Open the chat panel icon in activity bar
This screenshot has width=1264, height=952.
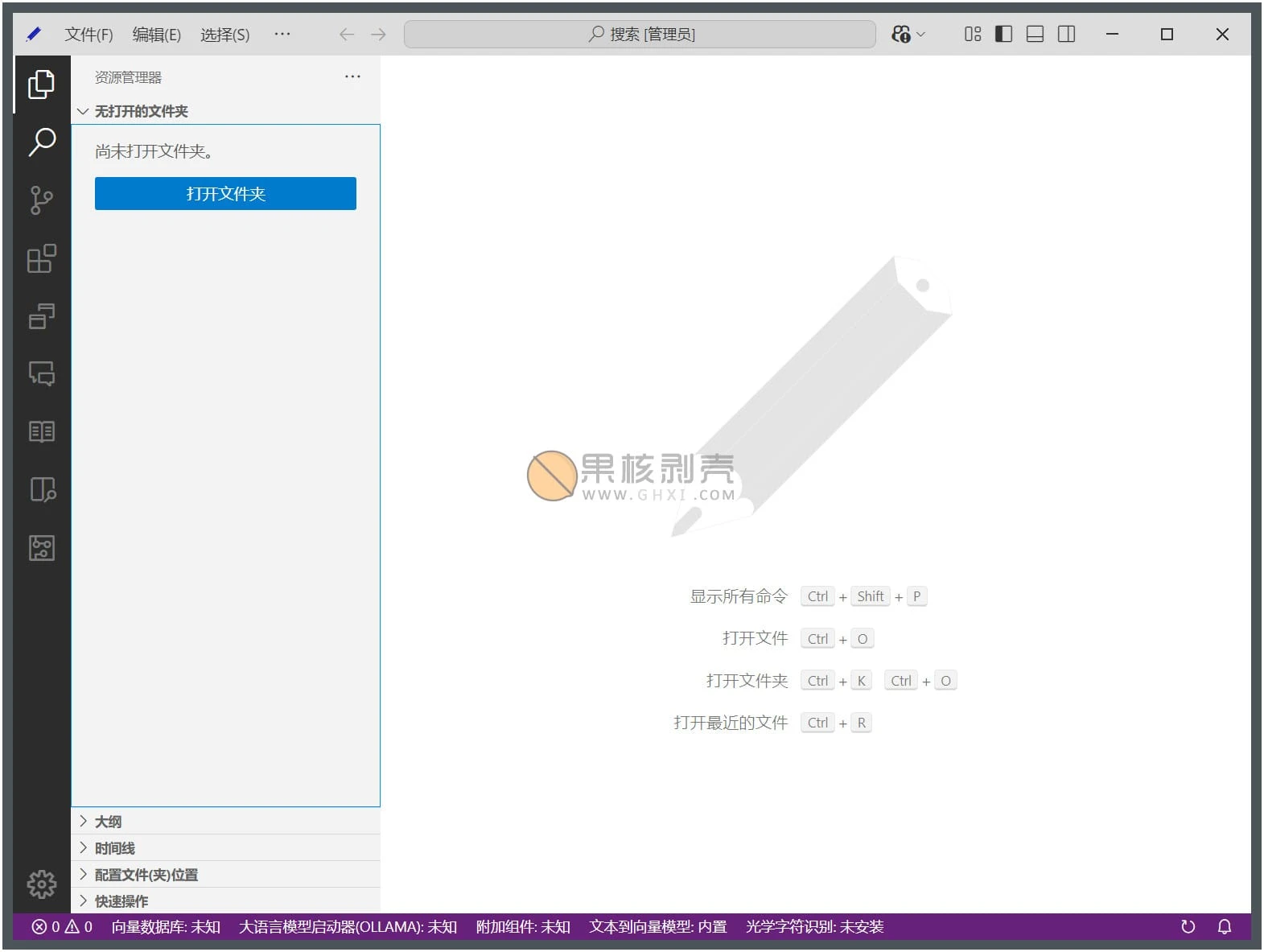tap(42, 373)
